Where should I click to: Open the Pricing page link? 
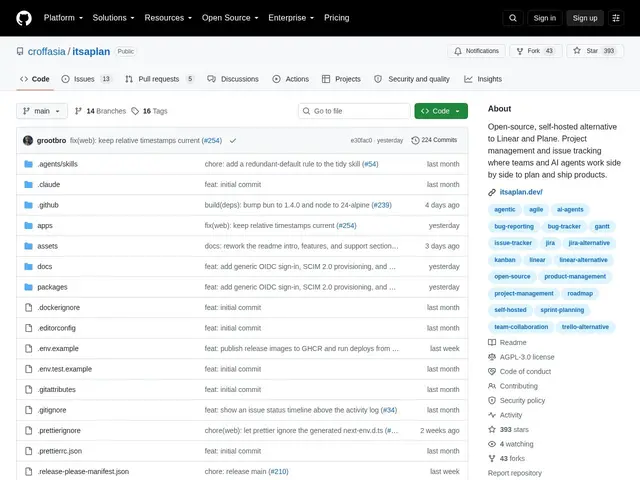336,18
